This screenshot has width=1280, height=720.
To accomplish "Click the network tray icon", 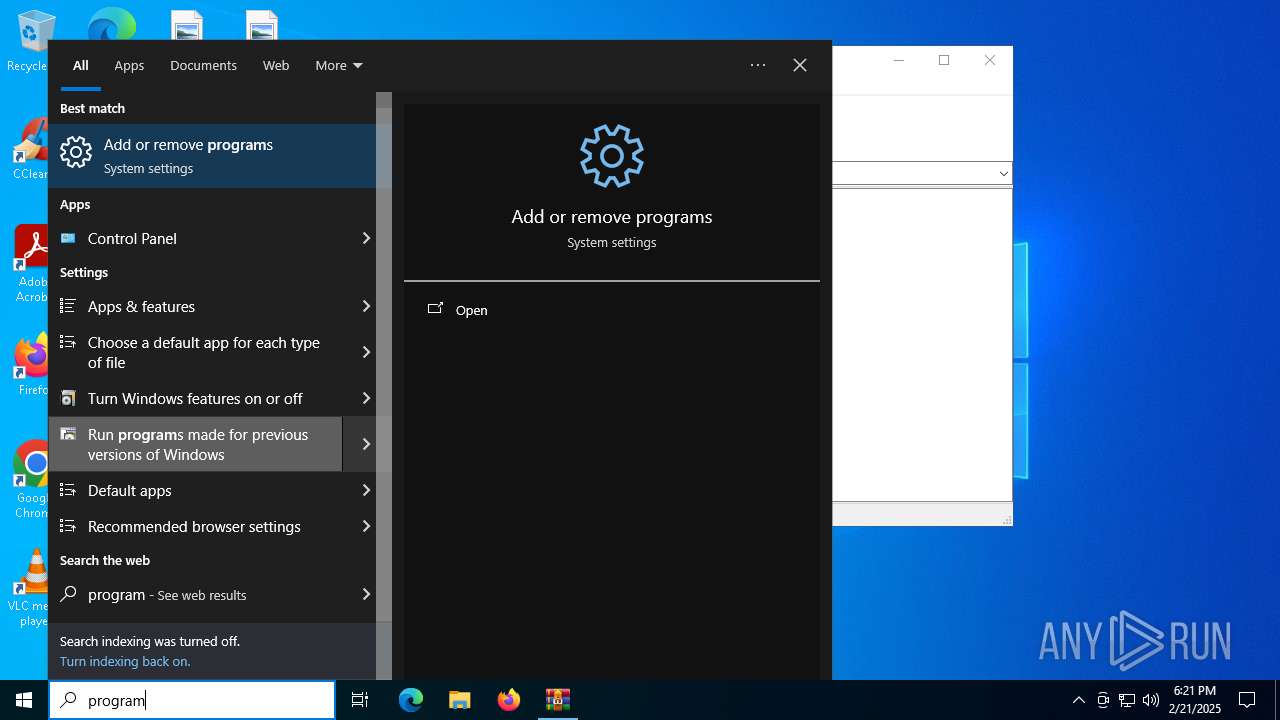I will pyautogui.click(x=1127, y=700).
